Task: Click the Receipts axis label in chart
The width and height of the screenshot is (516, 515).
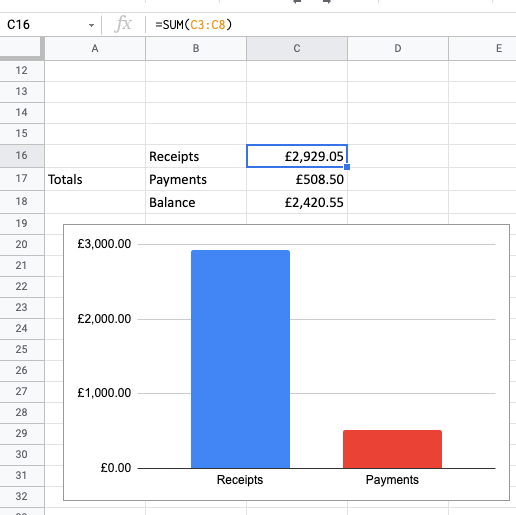Action: 240,480
